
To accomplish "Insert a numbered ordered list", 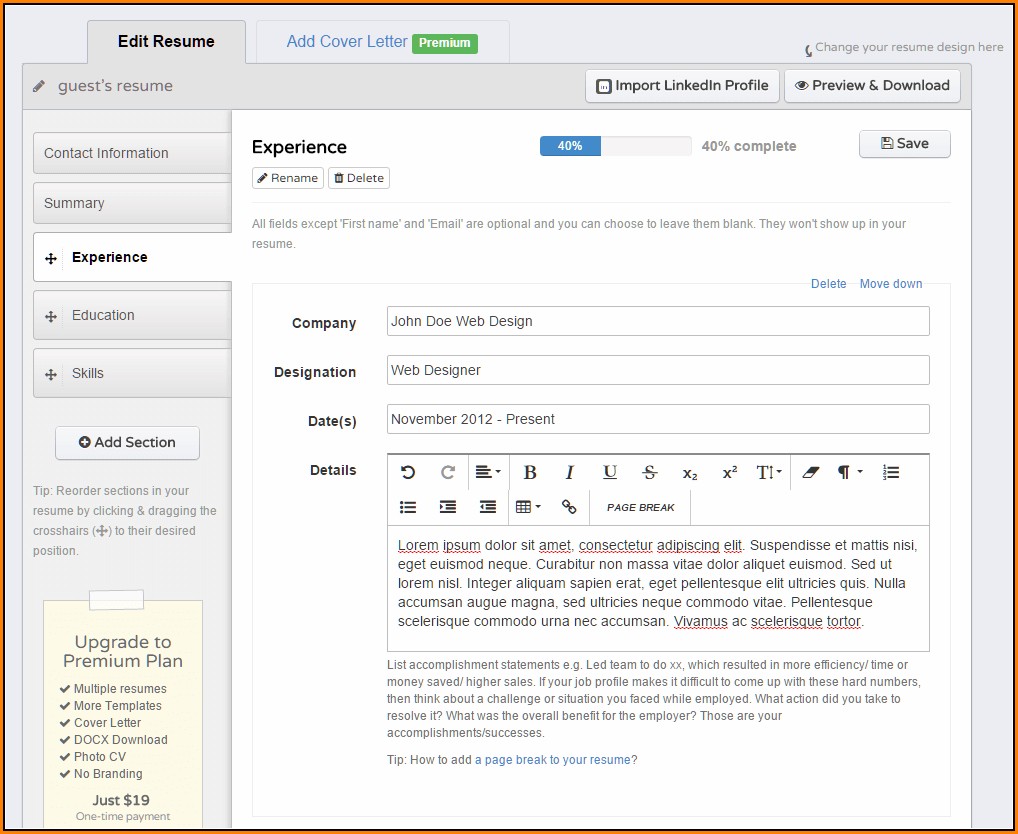I will [x=891, y=473].
